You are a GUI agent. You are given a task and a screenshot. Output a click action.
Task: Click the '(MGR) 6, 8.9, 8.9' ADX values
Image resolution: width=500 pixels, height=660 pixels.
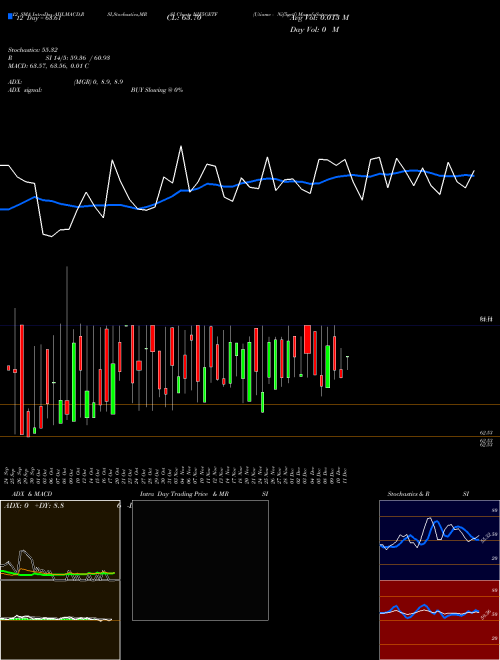(98, 82)
